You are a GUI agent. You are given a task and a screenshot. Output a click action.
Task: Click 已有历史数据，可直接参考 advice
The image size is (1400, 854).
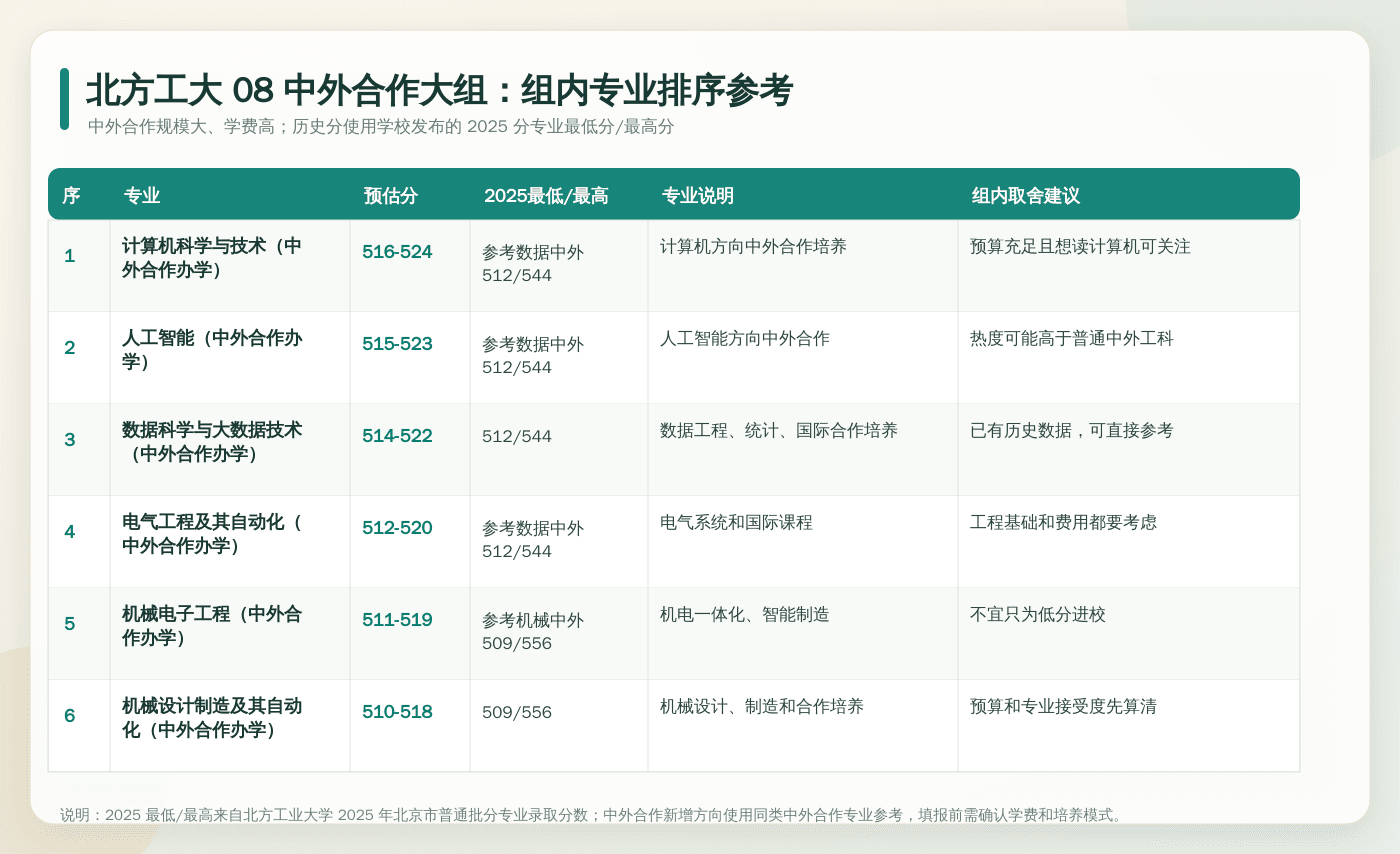1072,430
